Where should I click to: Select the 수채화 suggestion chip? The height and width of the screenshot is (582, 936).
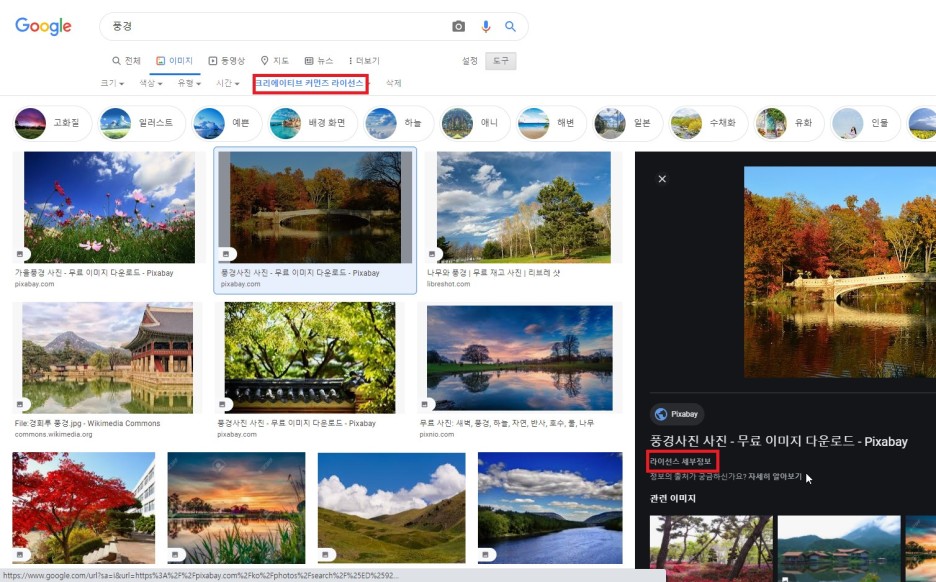tap(708, 123)
